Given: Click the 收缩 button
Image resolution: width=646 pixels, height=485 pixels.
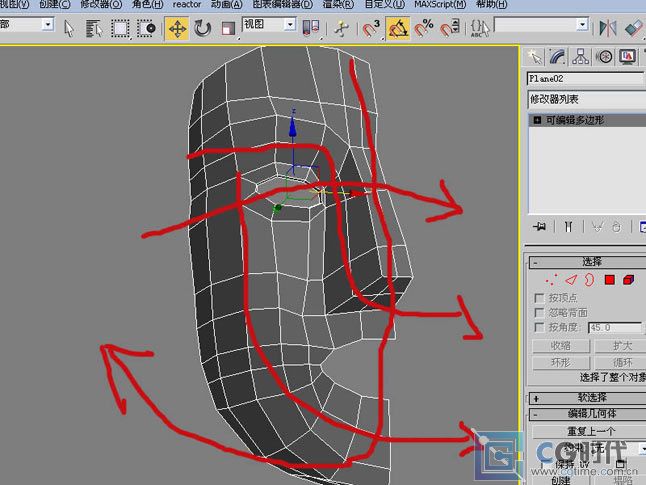Looking at the screenshot, I should (561, 346).
